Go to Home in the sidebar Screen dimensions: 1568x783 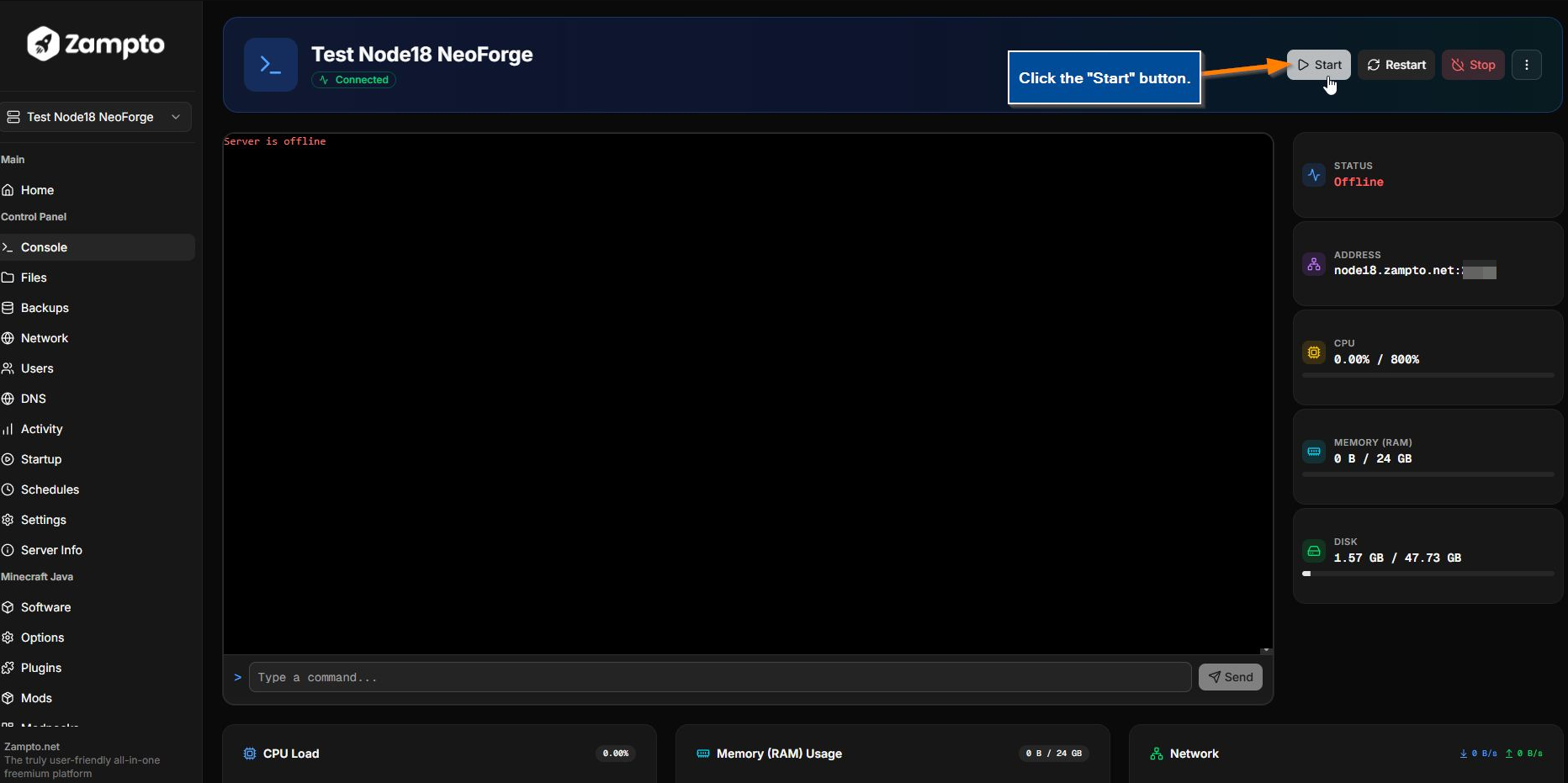coord(98,190)
